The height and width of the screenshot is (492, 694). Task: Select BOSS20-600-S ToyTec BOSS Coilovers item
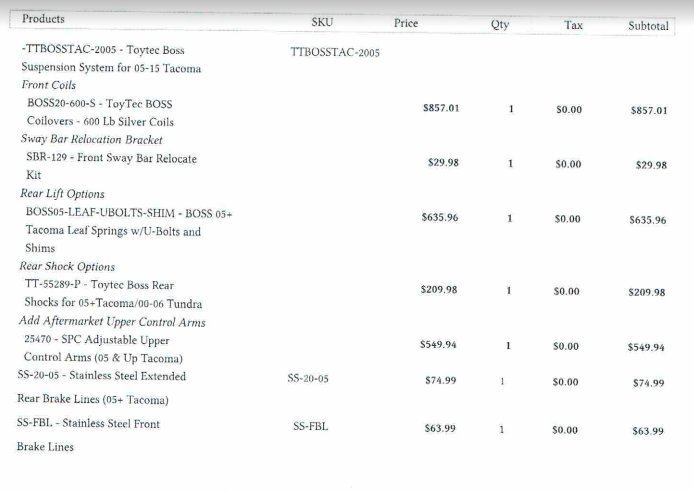click(x=100, y=112)
